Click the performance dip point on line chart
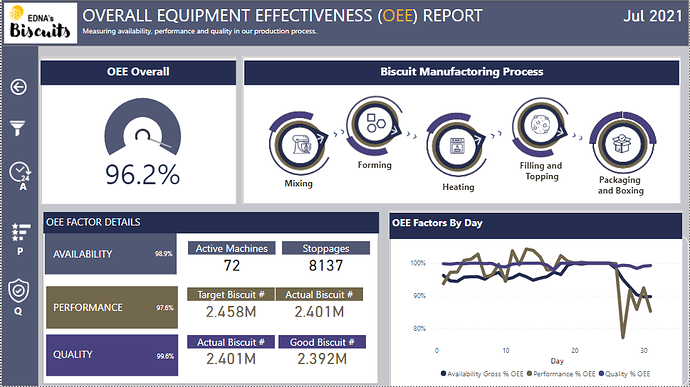 623,337
